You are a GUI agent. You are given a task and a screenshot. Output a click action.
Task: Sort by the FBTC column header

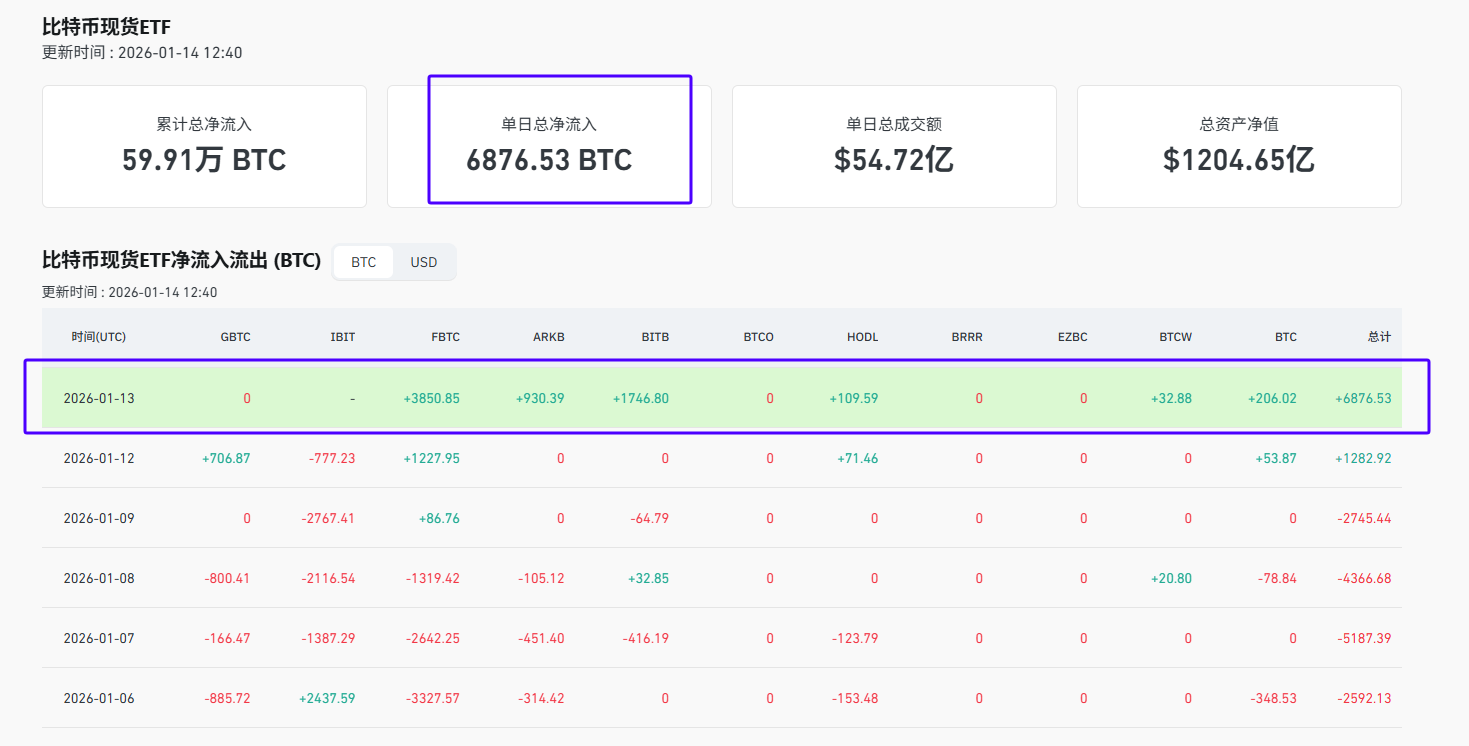pos(445,337)
